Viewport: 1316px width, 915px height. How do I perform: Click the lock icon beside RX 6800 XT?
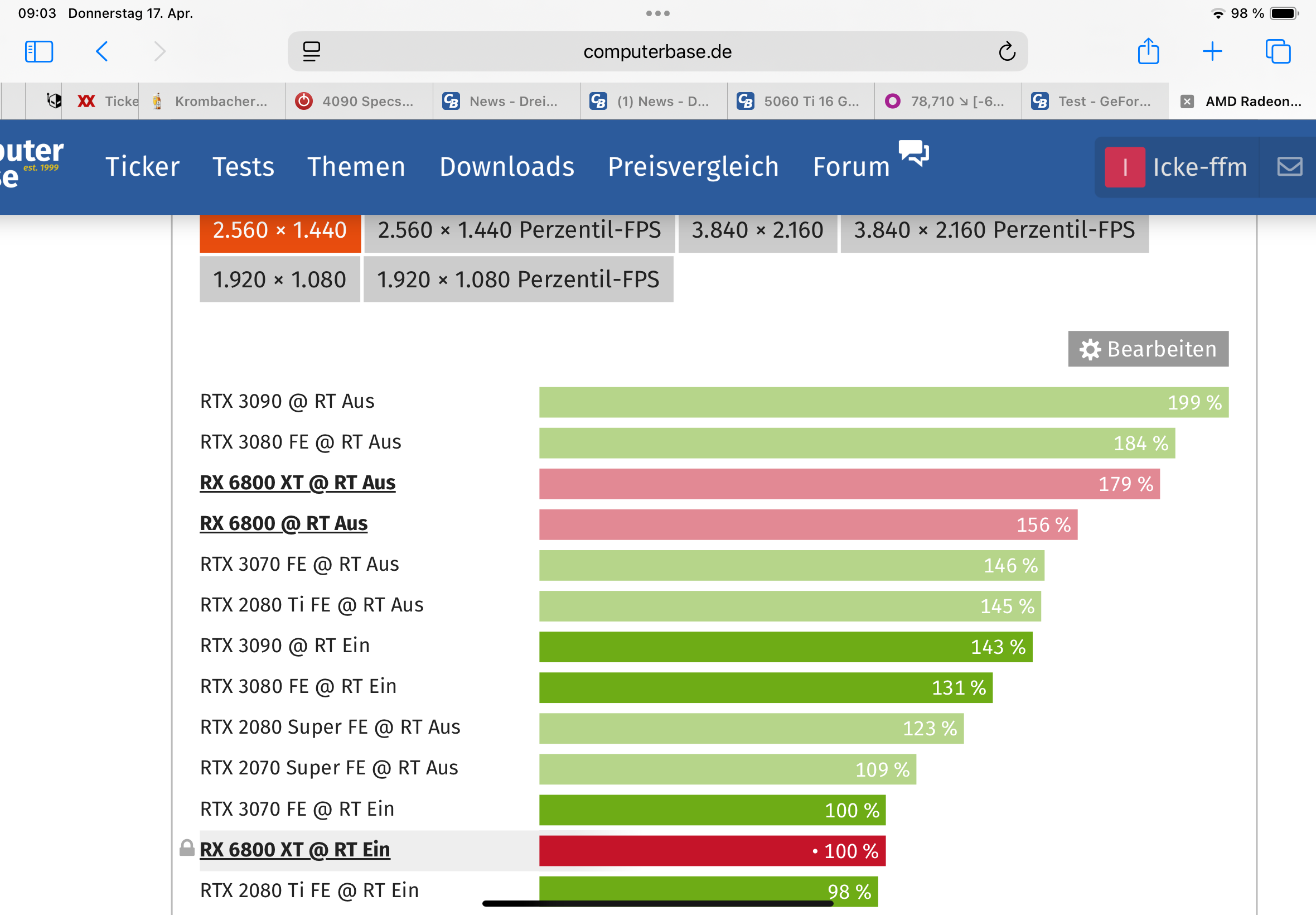(x=187, y=849)
